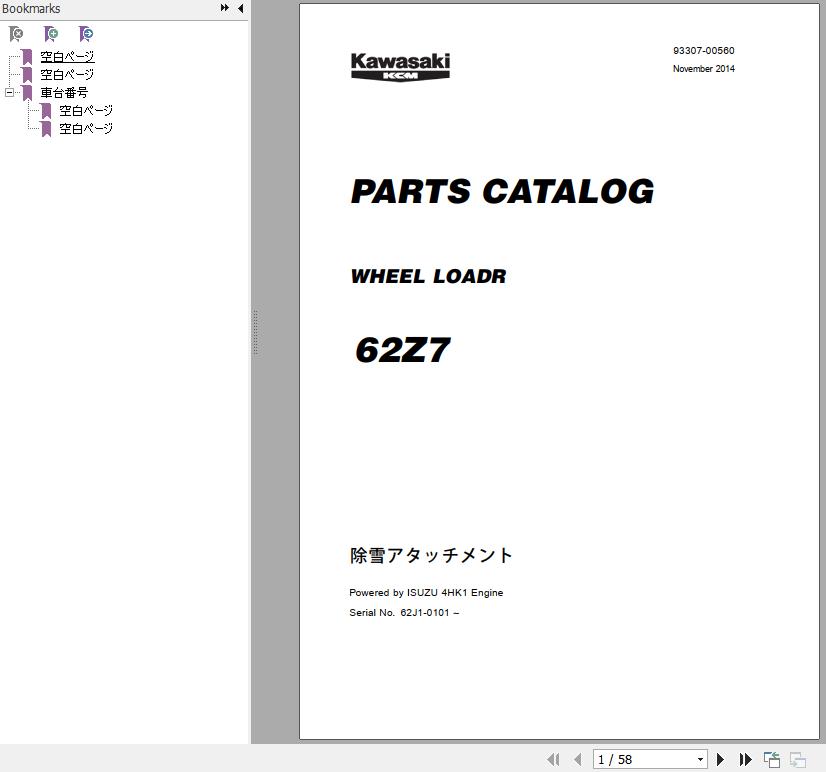
Task: Click the previous view icon
Action: [x=772, y=759]
